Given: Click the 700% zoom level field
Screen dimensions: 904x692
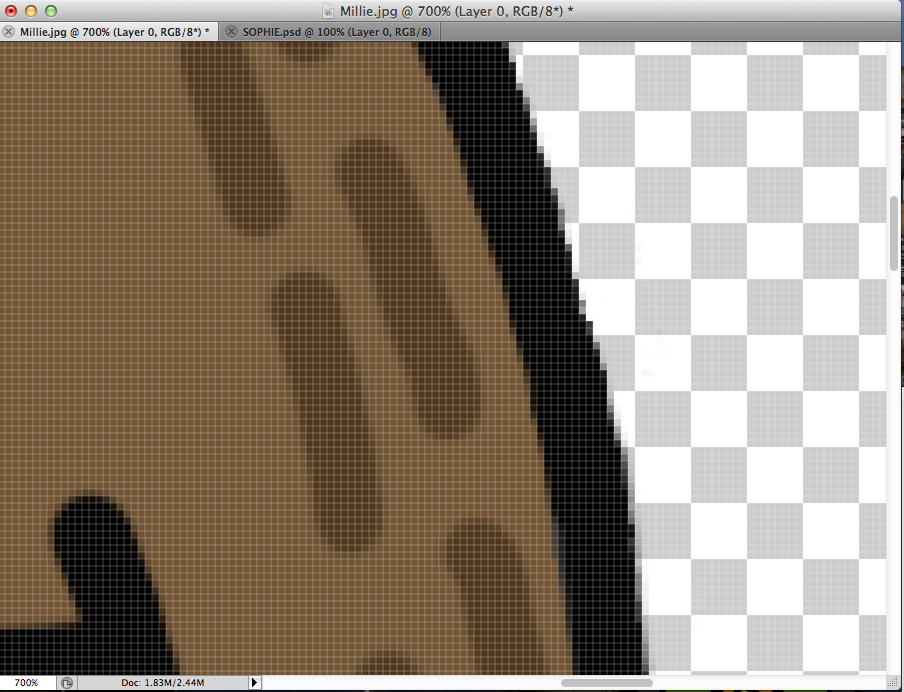Looking at the screenshot, I should [x=27, y=683].
